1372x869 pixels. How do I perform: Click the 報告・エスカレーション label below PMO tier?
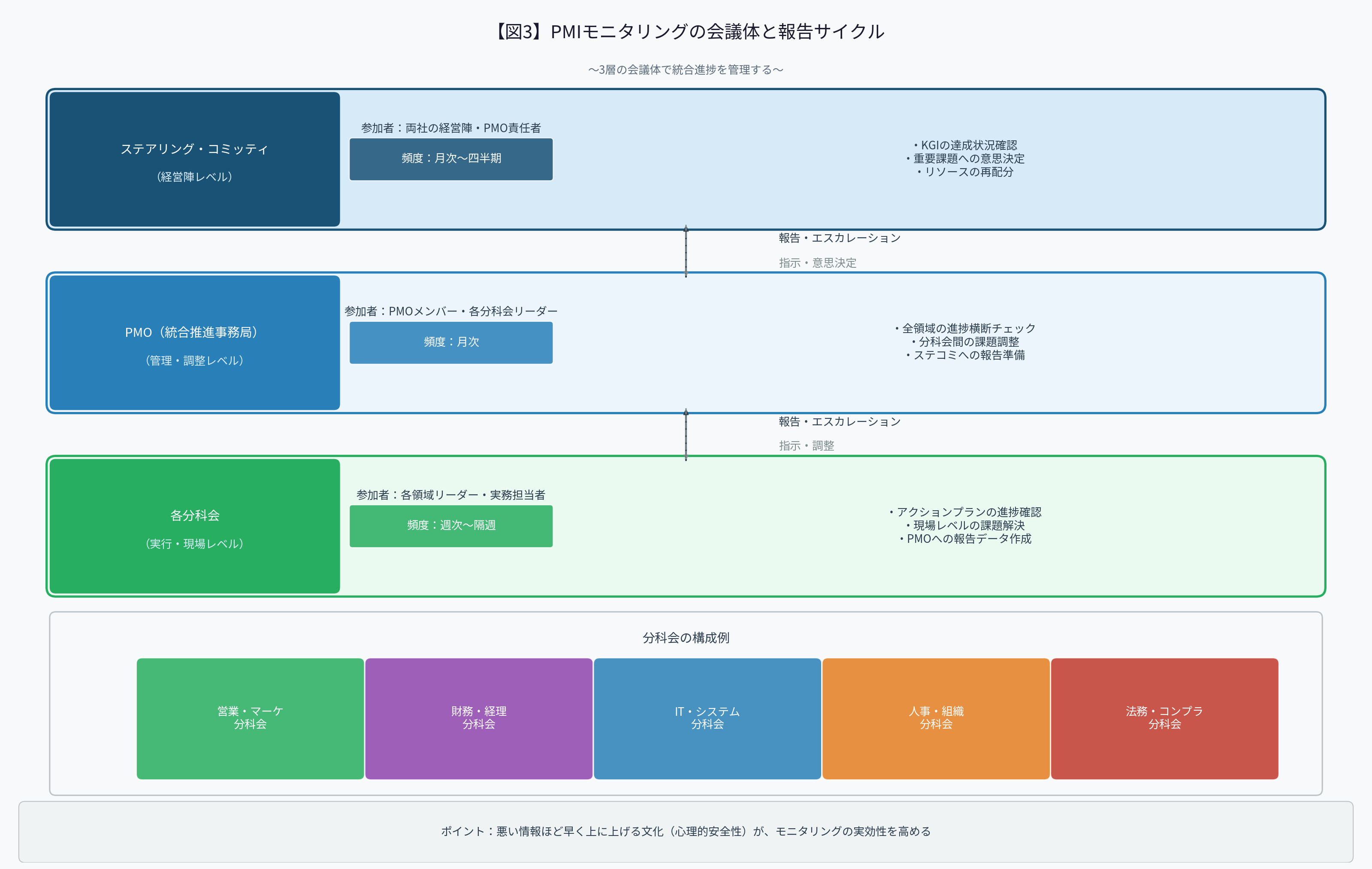click(840, 422)
